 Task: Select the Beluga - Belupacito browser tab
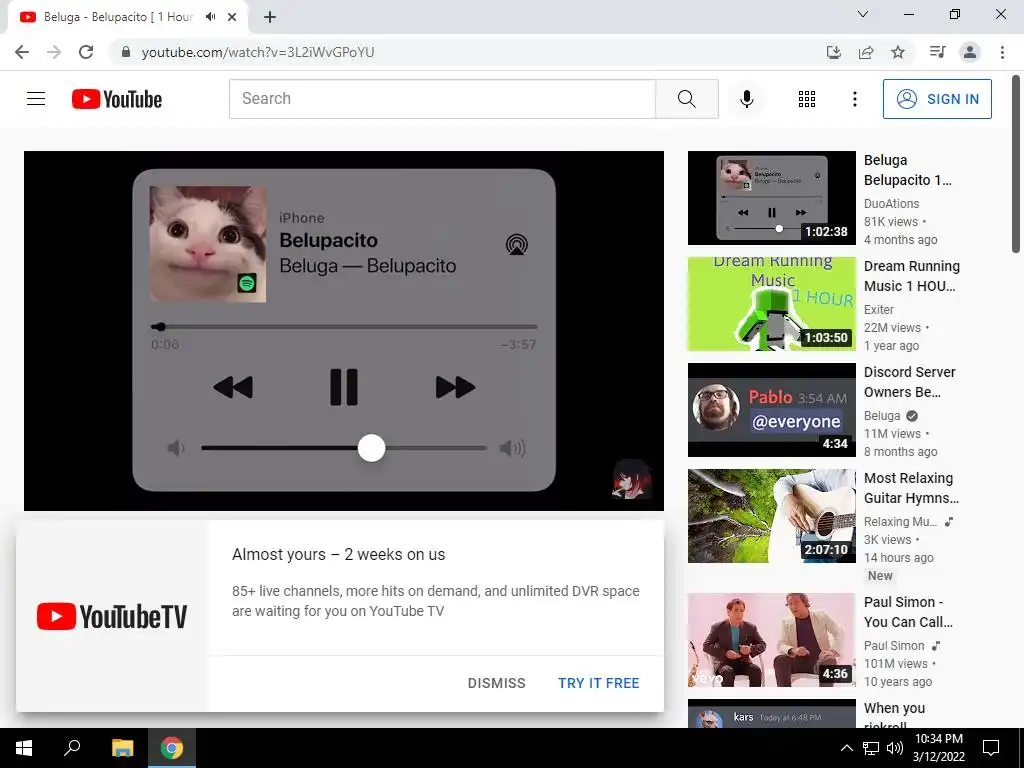click(x=118, y=17)
